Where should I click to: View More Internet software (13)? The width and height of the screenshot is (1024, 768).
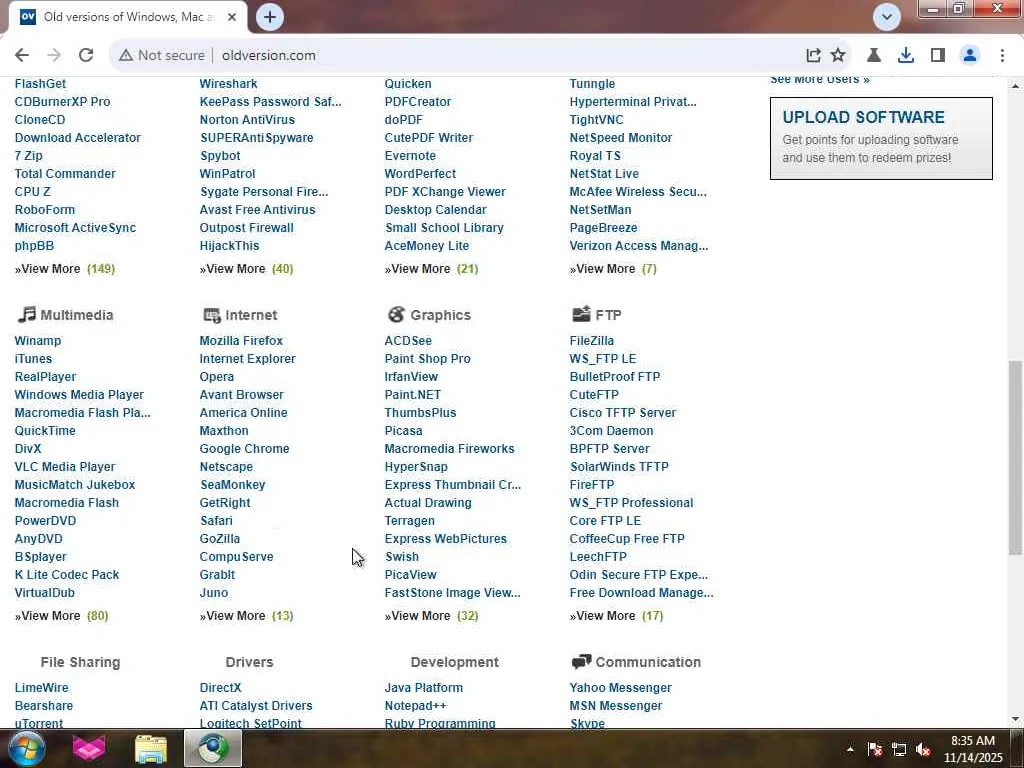tap(246, 616)
